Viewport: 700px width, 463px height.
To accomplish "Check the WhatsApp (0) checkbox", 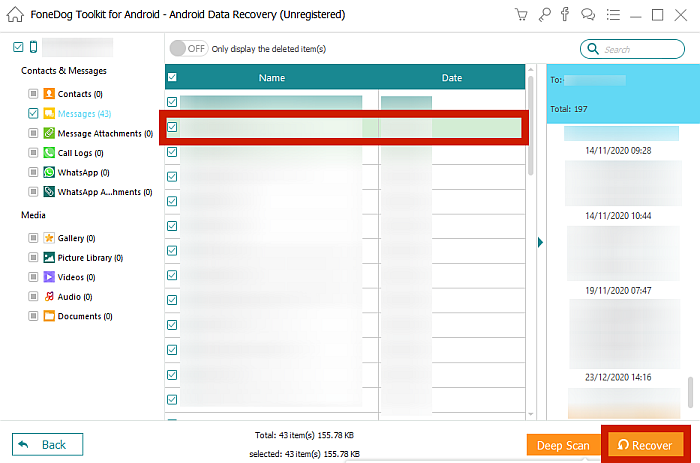I will (x=33, y=172).
